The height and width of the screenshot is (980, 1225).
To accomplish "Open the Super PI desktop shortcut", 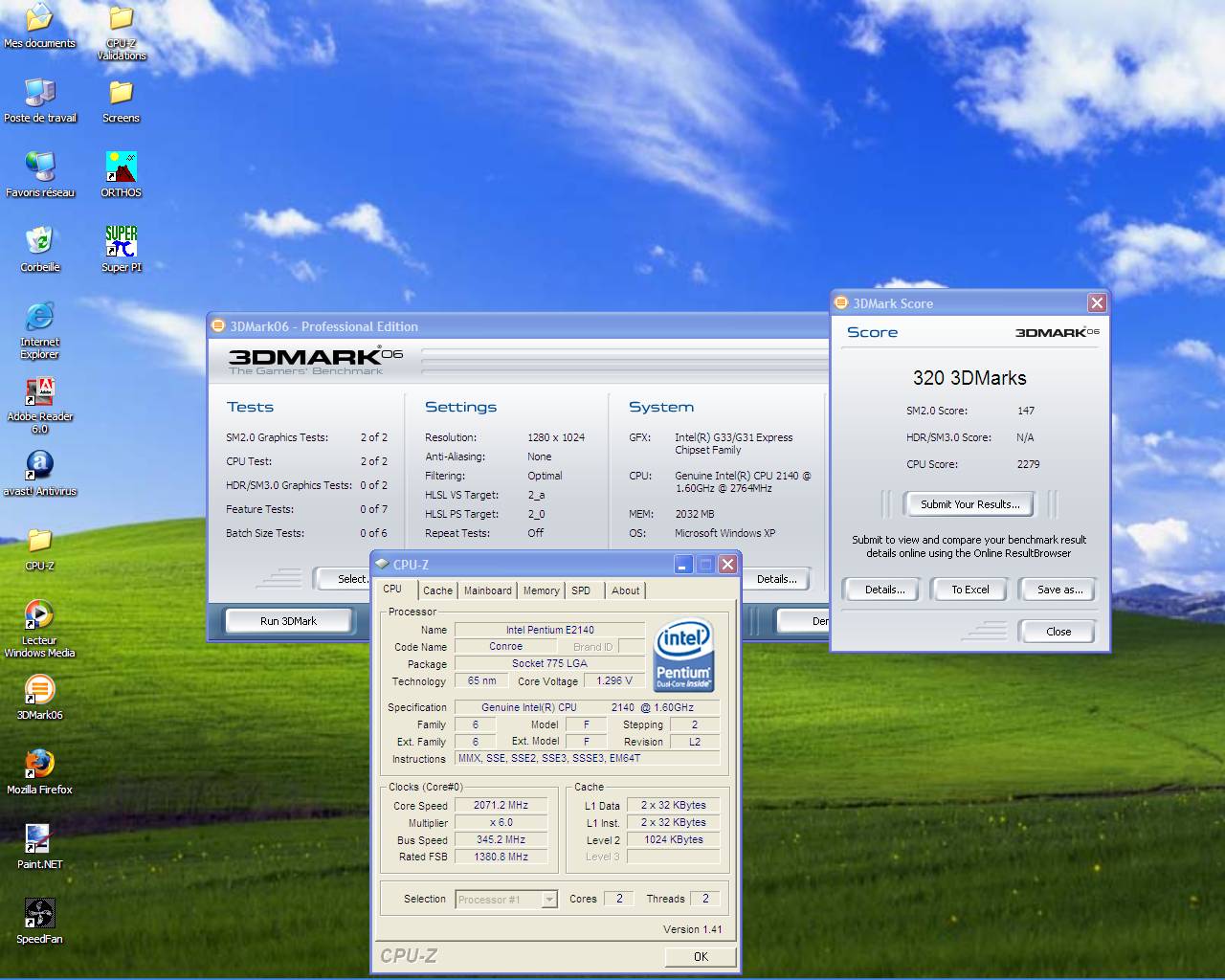I will (121, 242).
